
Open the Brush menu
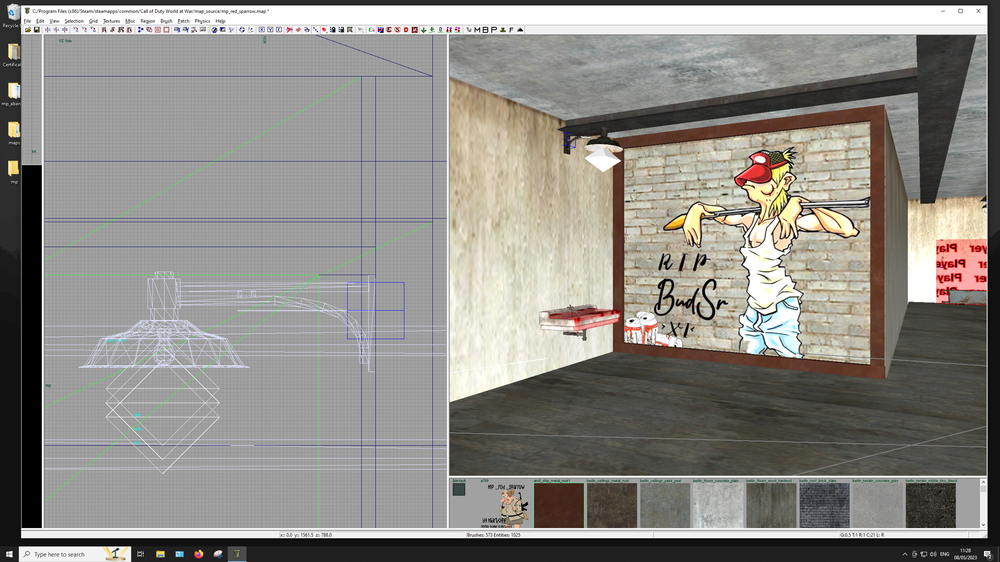tap(166, 20)
